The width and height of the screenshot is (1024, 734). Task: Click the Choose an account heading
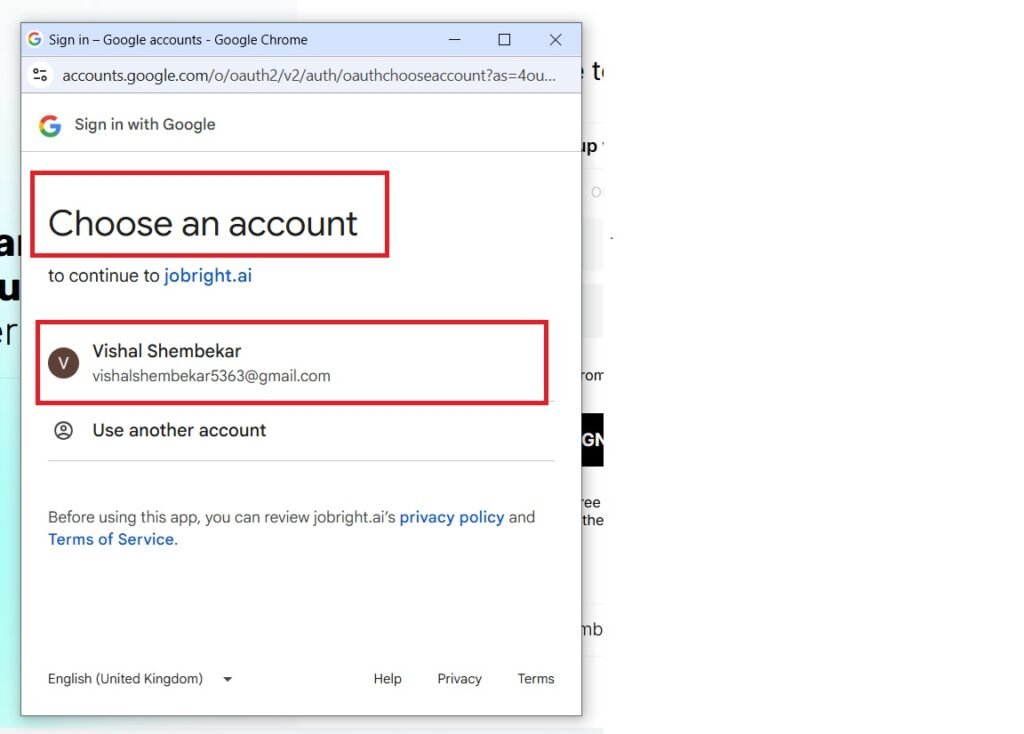pyautogui.click(x=203, y=223)
